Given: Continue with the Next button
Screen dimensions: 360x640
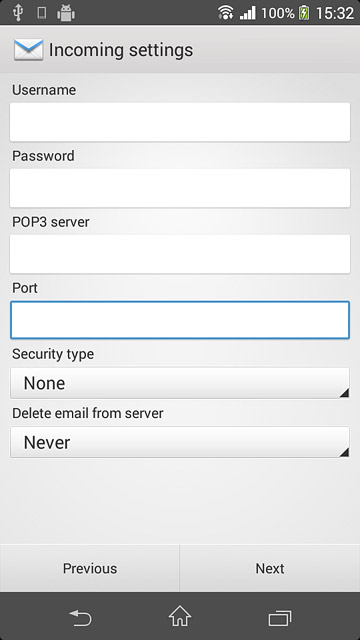Looking at the screenshot, I should [270, 568].
